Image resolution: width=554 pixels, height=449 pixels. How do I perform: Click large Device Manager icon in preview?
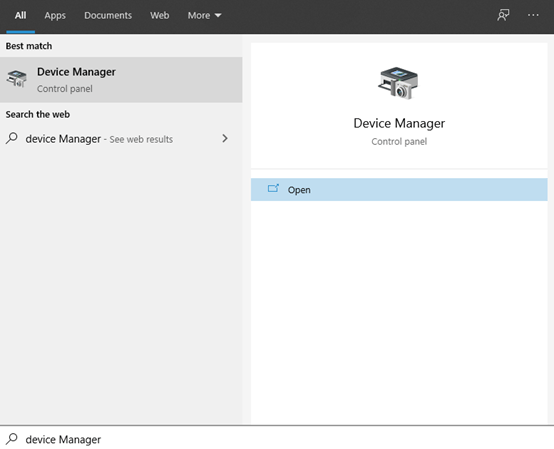pyautogui.click(x=398, y=83)
